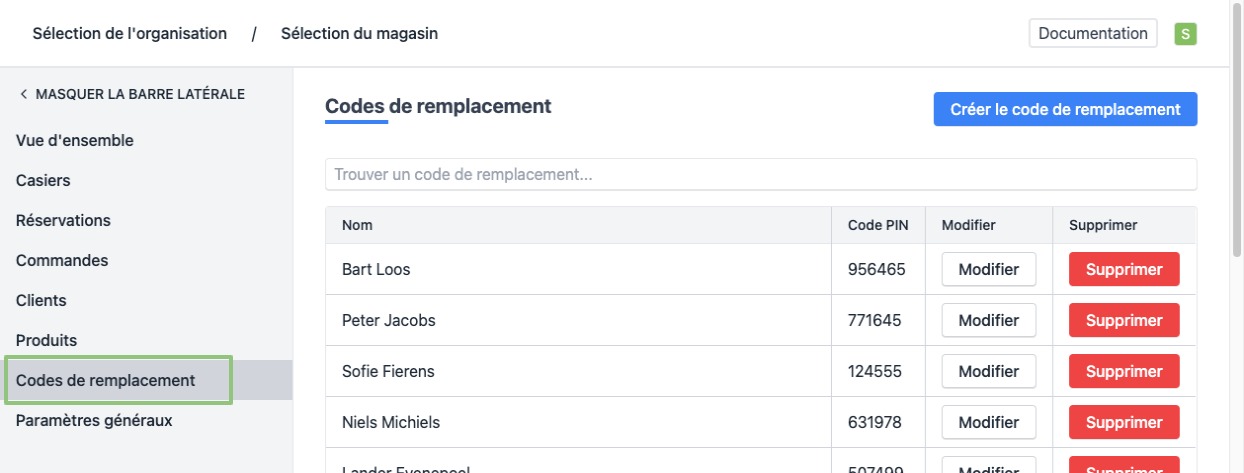Screen dimensions: 1244x473
Task: Go to Casiers section
Action: (44, 181)
